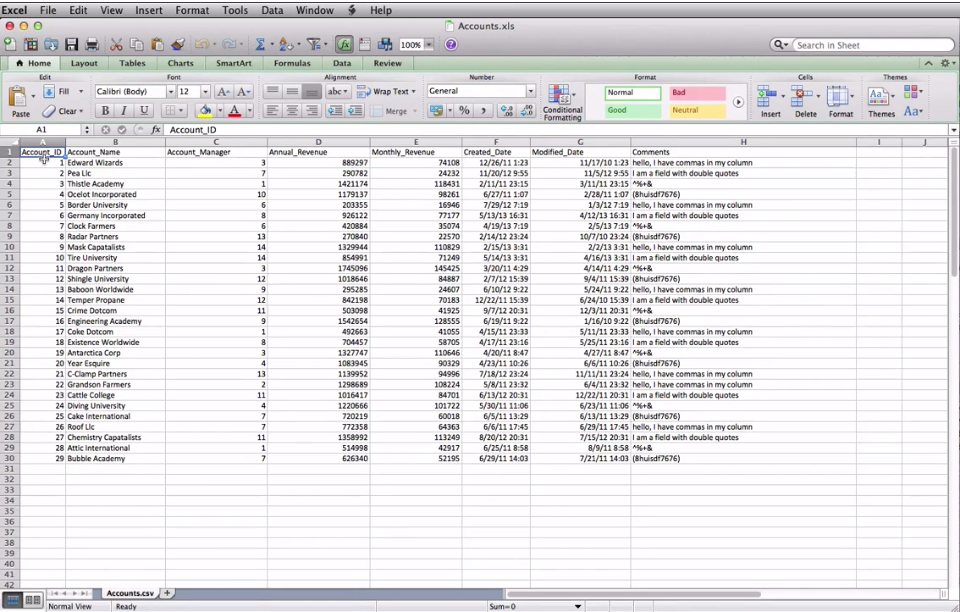
Task: Click the Wrap Text button
Action: coord(386,91)
